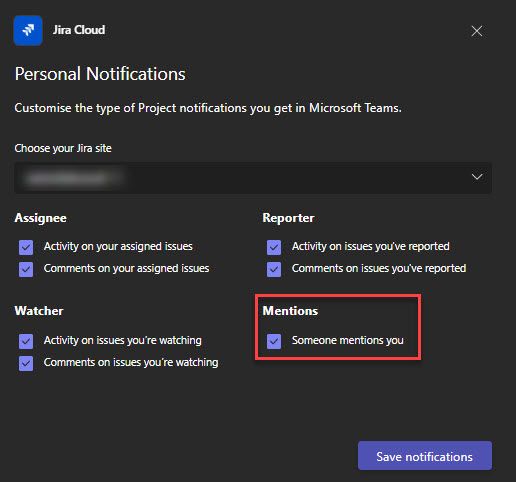Click the Choose your Jira site label
This screenshot has height=482, width=516.
coord(63,148)
